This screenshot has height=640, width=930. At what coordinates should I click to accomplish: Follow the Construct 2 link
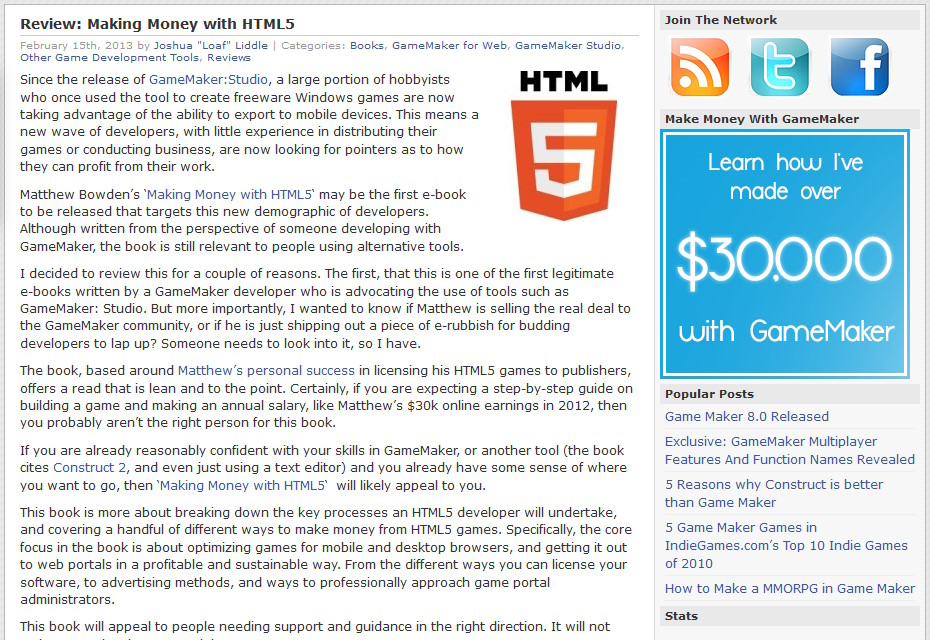[90, 467]
